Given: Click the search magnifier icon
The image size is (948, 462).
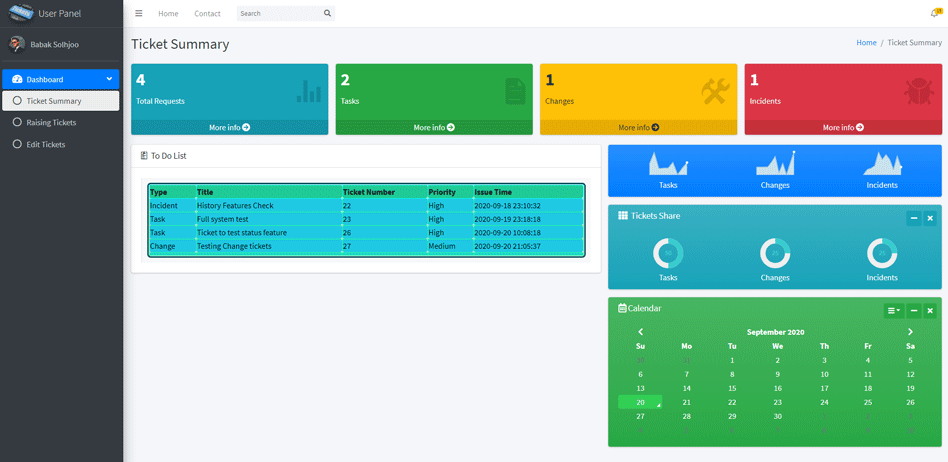Looking at the screenshot, I should click(327, 14).
